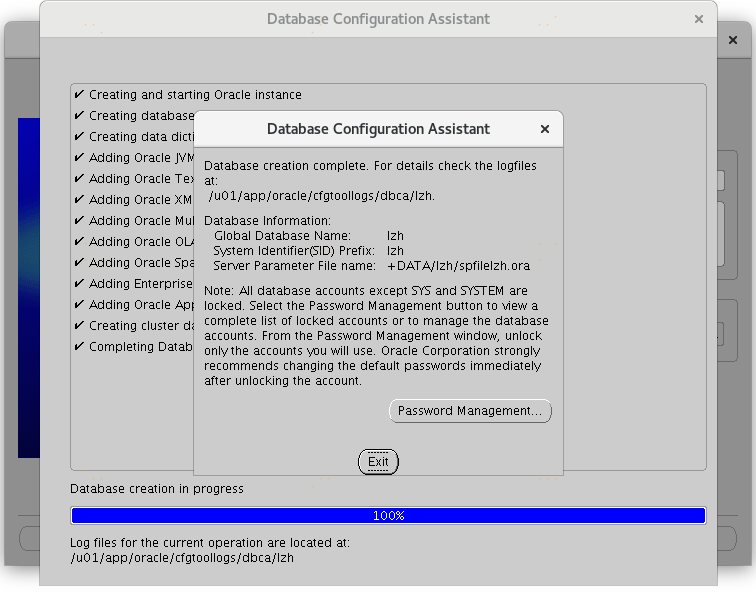The width and height of the screenshot is (756, 592).
Task: Click checkmark next to Adding Oracle XML step
Action: pos(79,200)
